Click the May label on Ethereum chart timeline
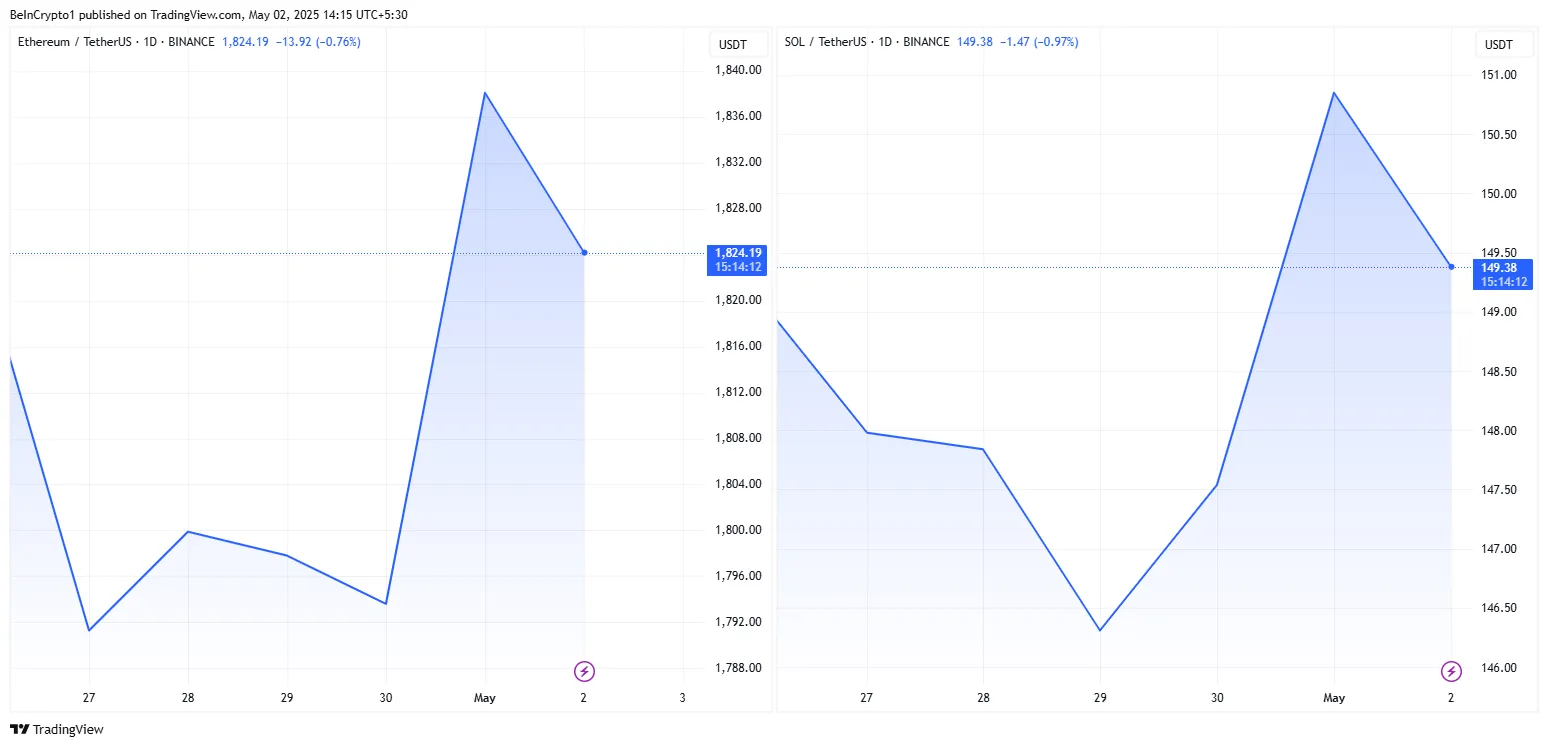This screenshot has width=1548, height=747. (x=485, y=698)
